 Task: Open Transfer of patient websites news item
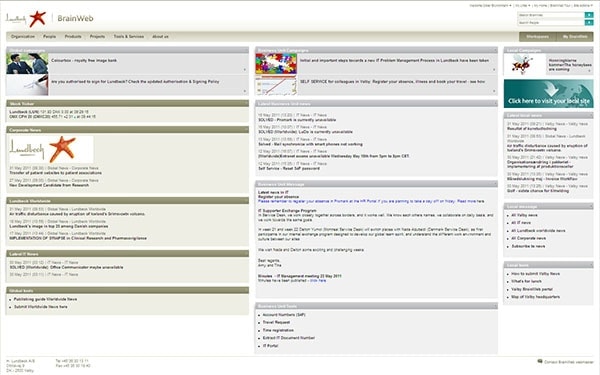coord(55,173)
